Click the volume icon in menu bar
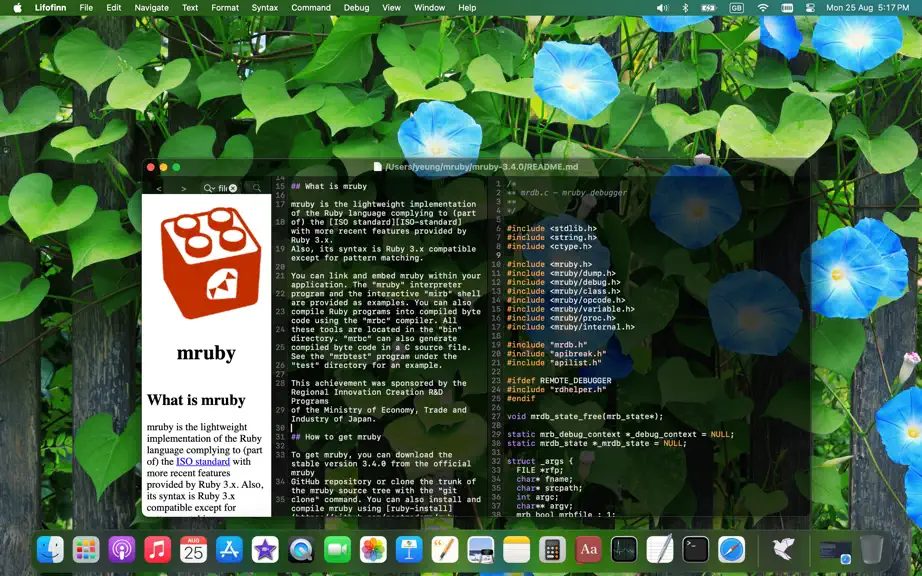The height and width of the screenshot is (576, 922). coord(663,8)
